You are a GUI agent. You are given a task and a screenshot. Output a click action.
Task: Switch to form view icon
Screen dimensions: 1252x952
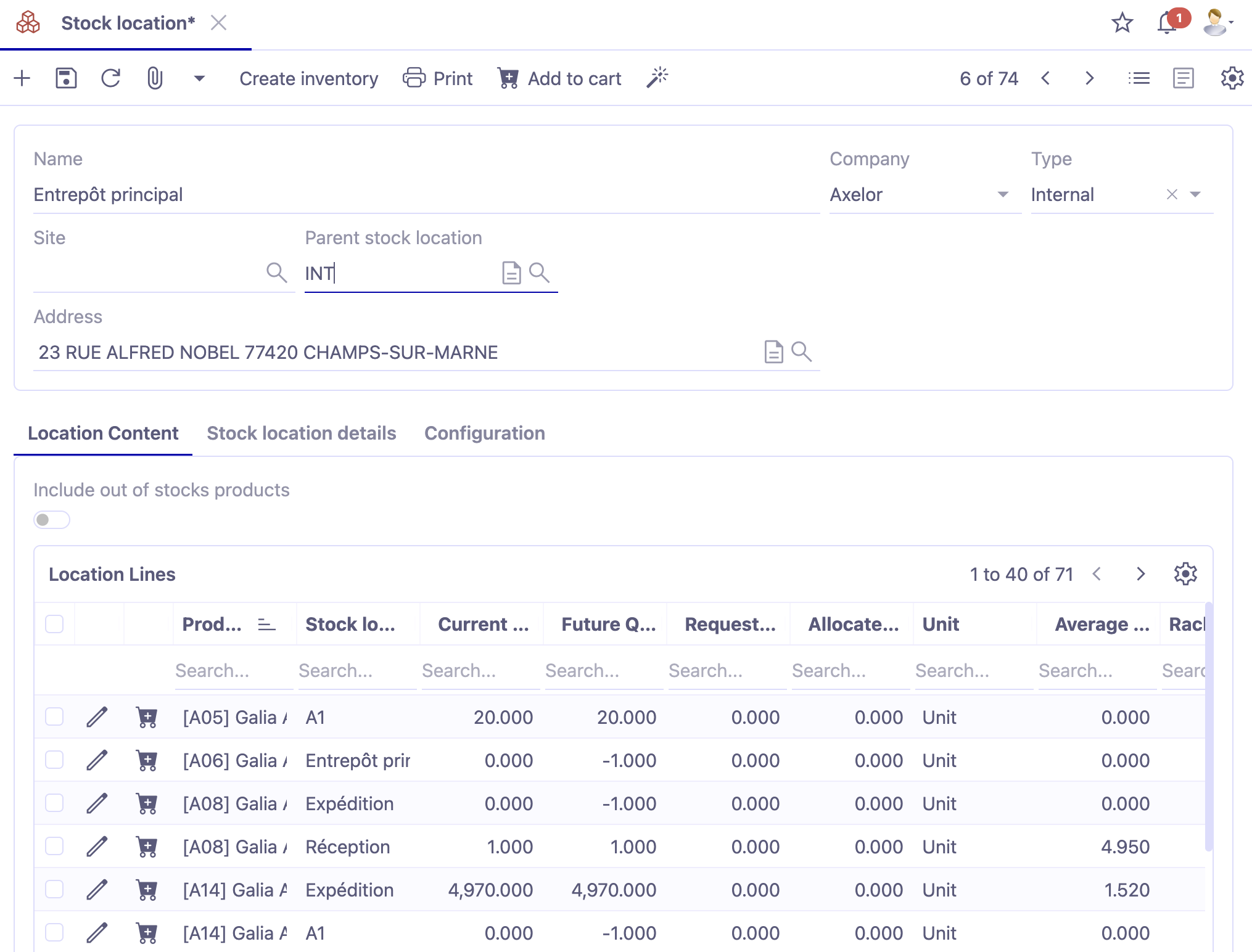tap(1183, 78)
